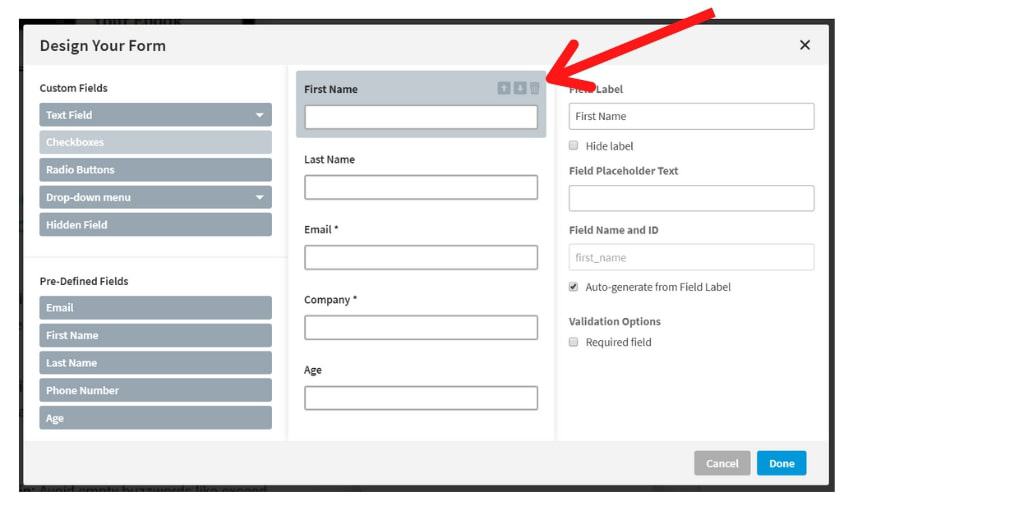The width and height of the screenshot is (1024, 512).
Task: Edit the Field Label text box
Action: click(692, 116)
